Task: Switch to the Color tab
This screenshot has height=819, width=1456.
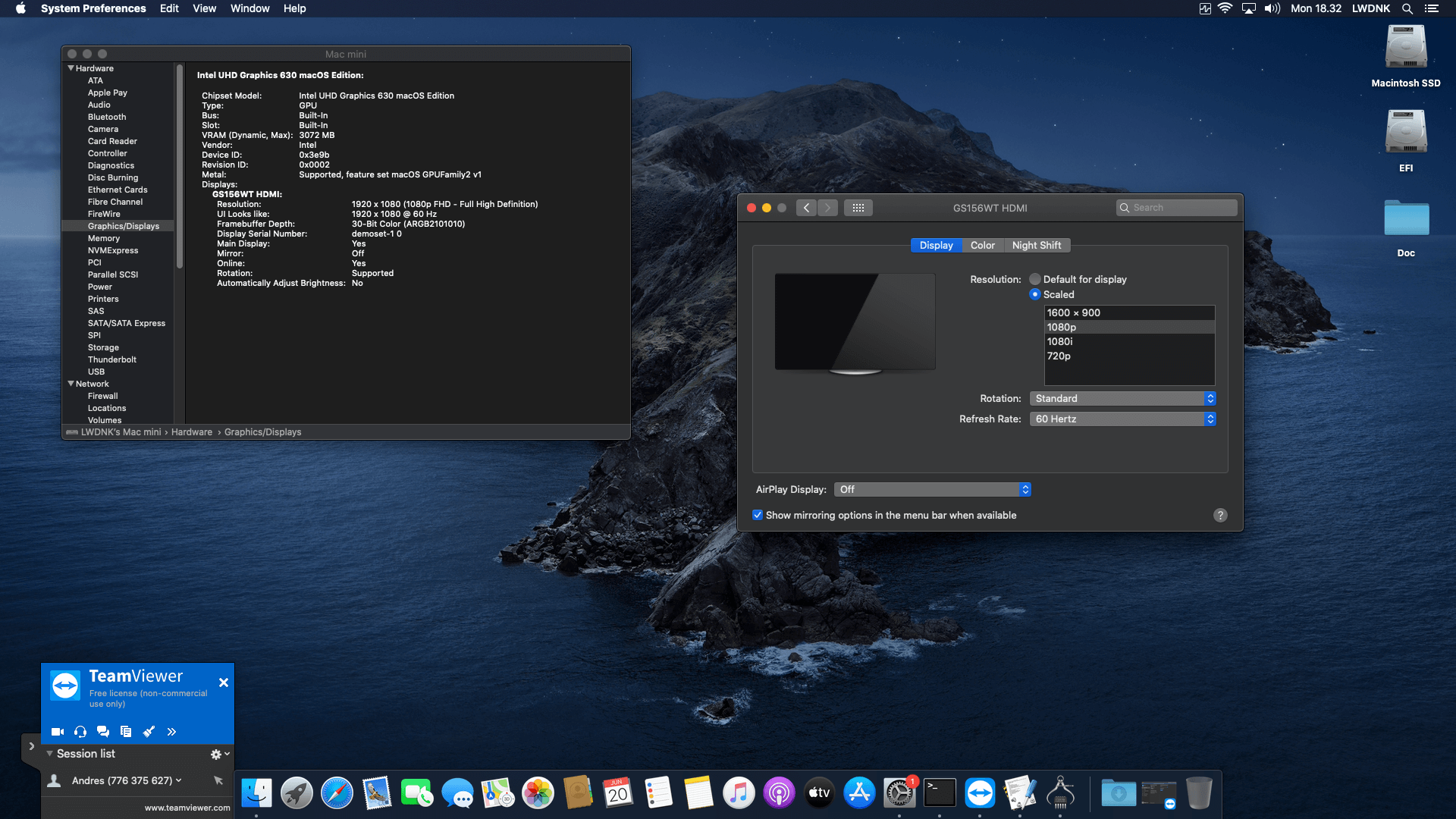Action: point(982,245)
